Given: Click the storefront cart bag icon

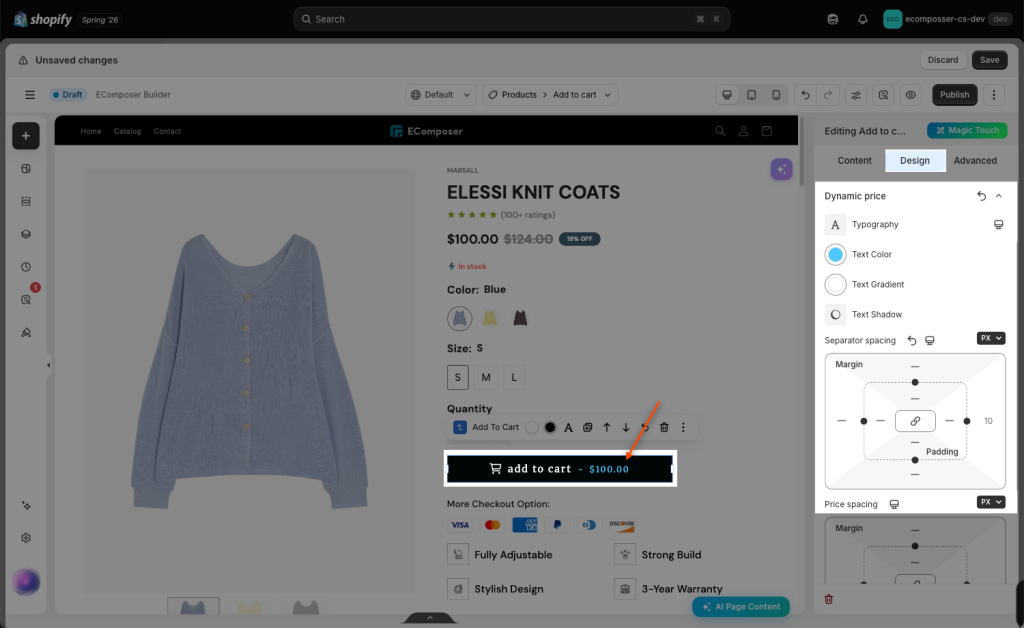Looking at the screenshot, I should 767,131.
